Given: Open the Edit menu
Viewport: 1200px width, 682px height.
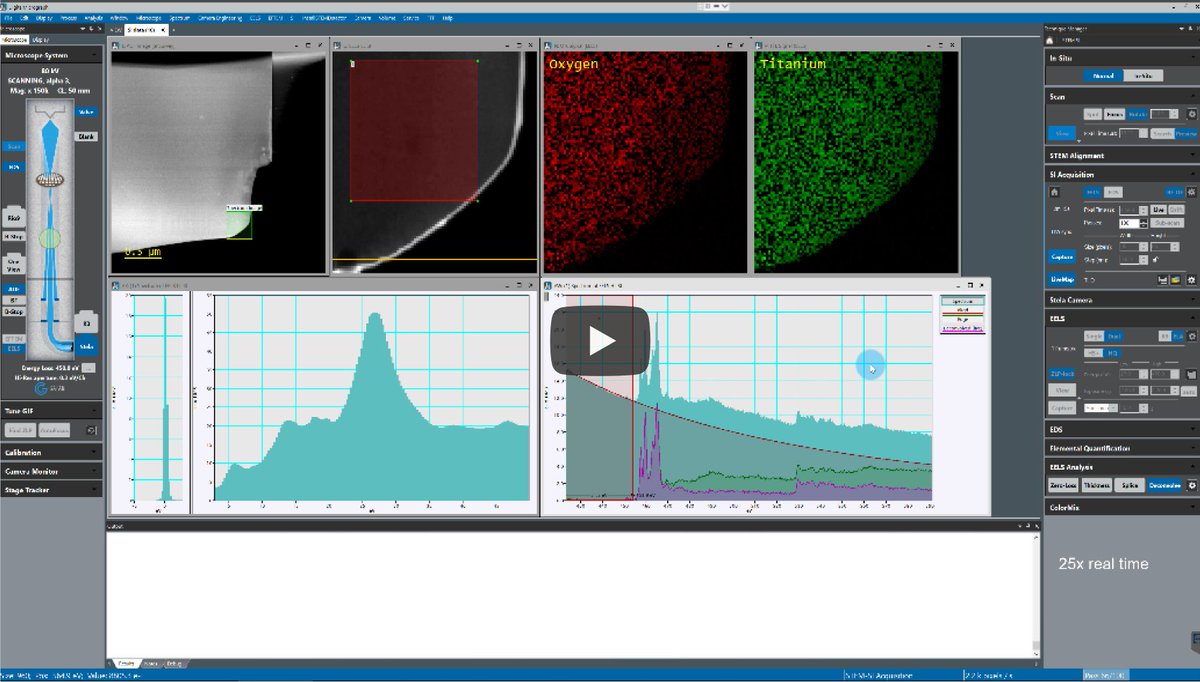Looking at the screenshot, I should (x=24, y=18).
